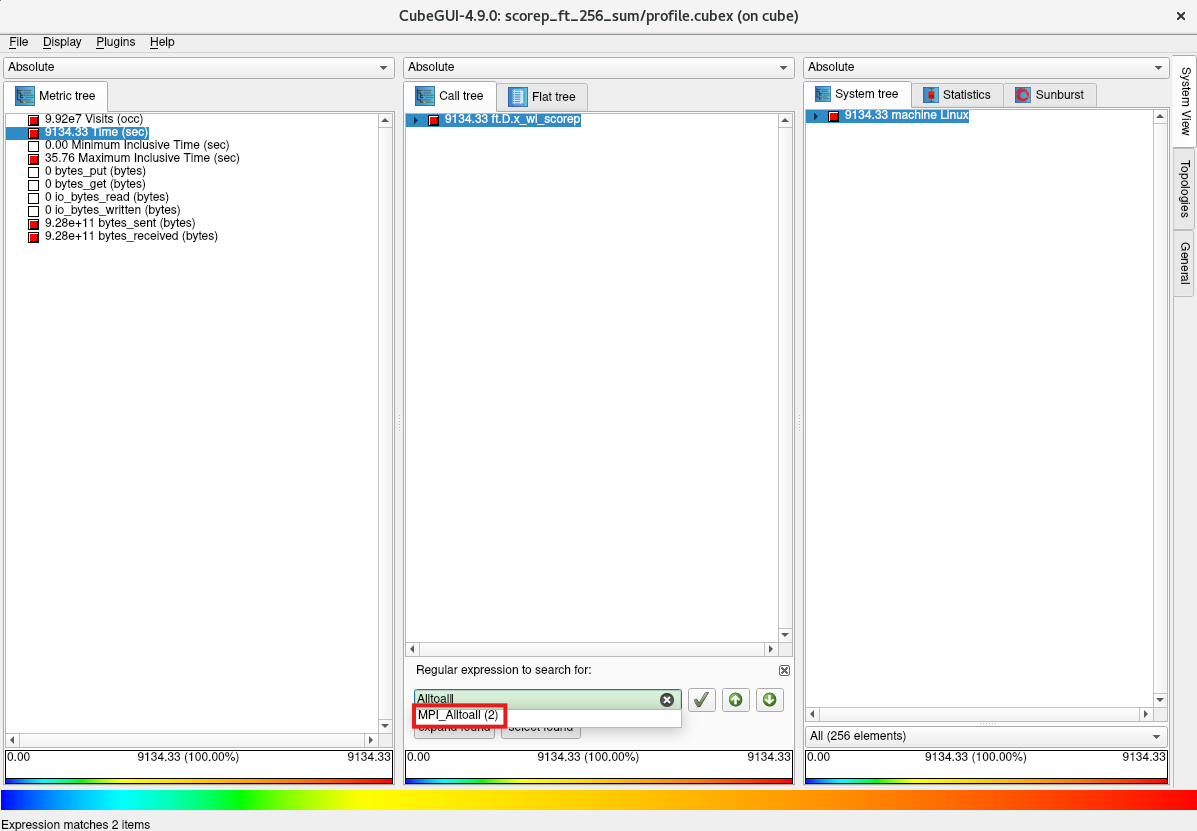
Task: Expand the ft.D.x_wl_scorep call tree node
Action: (x=416, y=120)
